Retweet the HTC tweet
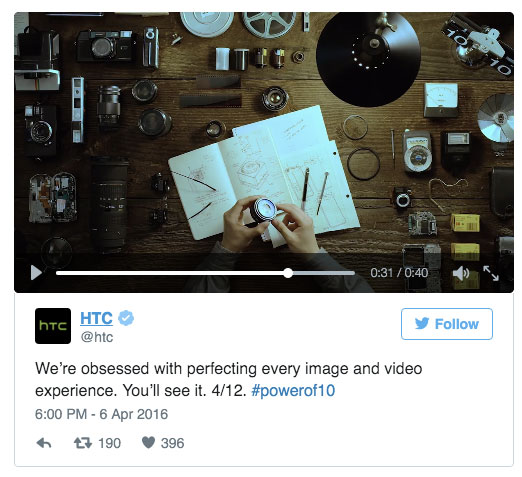The height and width of the screenshot is (477, 522). tap(83, 443)
